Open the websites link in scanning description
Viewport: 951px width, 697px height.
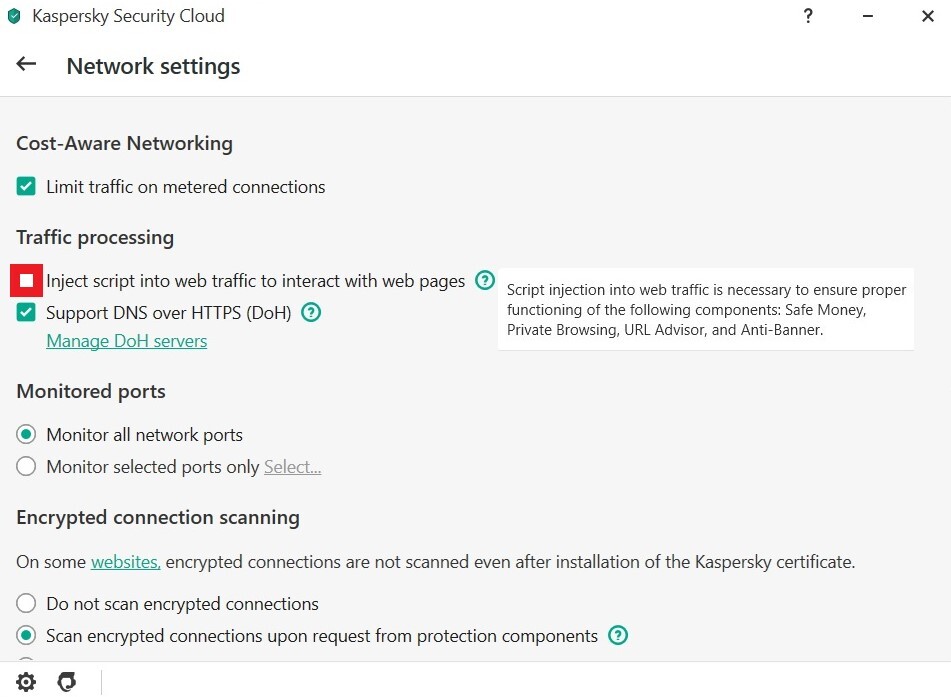126,562
